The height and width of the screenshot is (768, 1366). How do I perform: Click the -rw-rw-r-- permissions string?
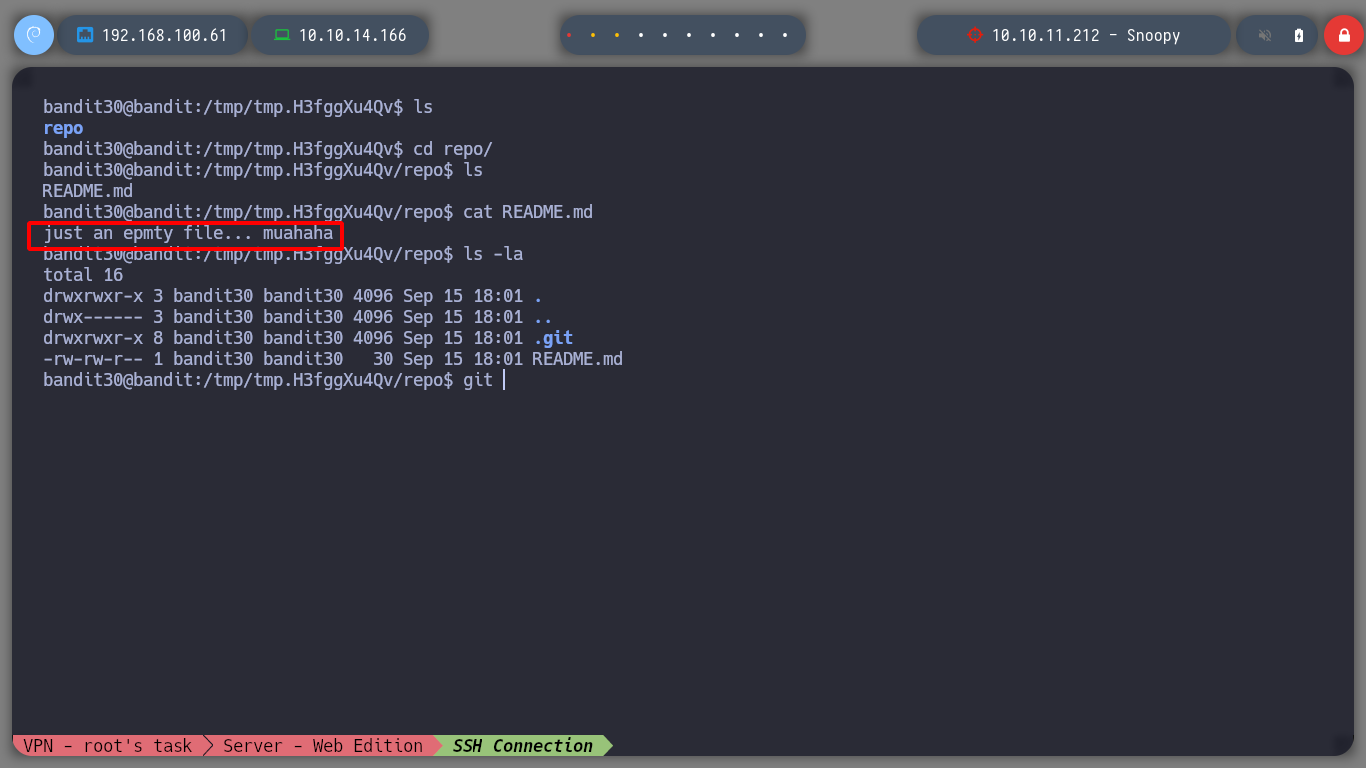point(93,359)
